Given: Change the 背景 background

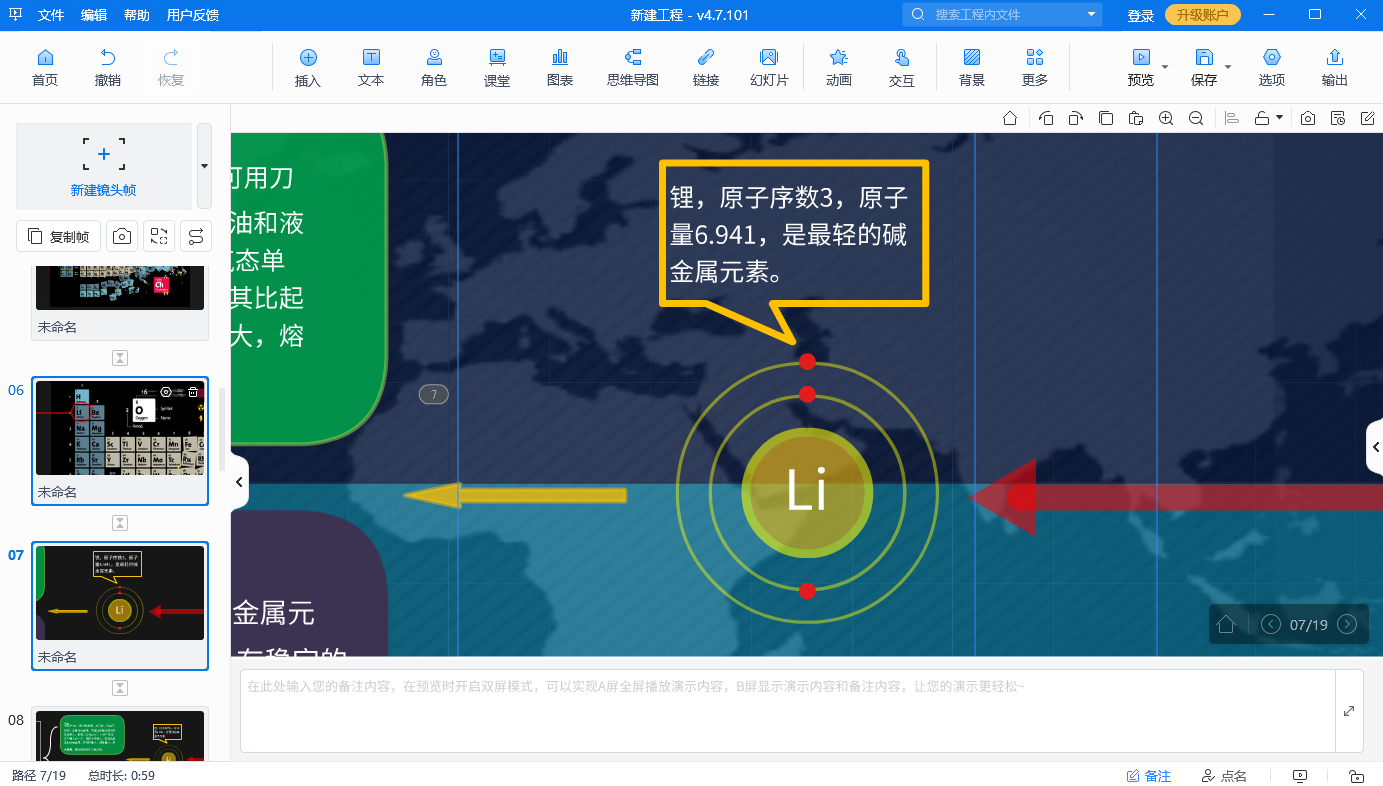Looking at the screenshot, I should 972,67.
